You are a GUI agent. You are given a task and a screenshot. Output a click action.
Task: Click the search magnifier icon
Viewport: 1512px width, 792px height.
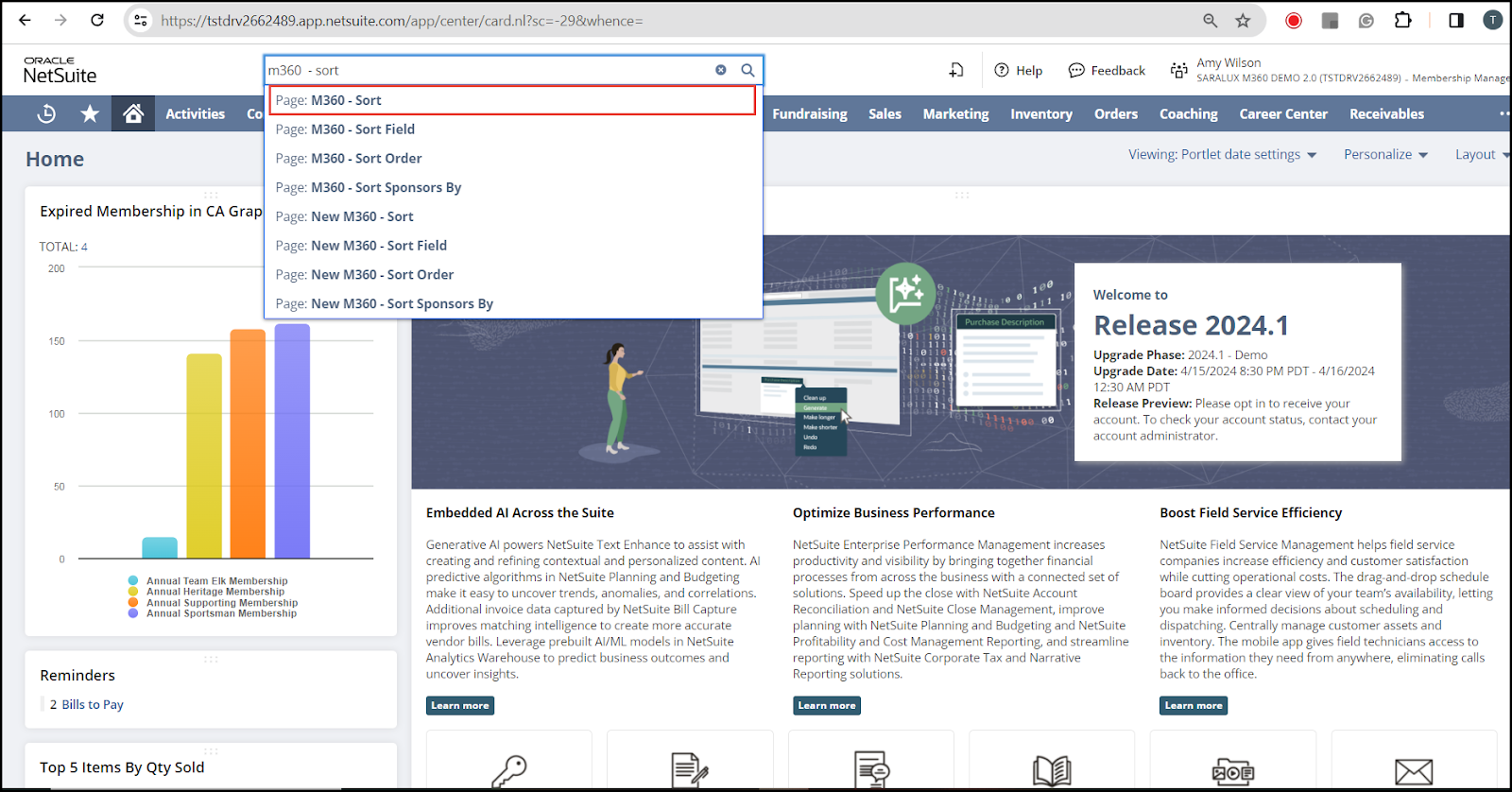747,70
